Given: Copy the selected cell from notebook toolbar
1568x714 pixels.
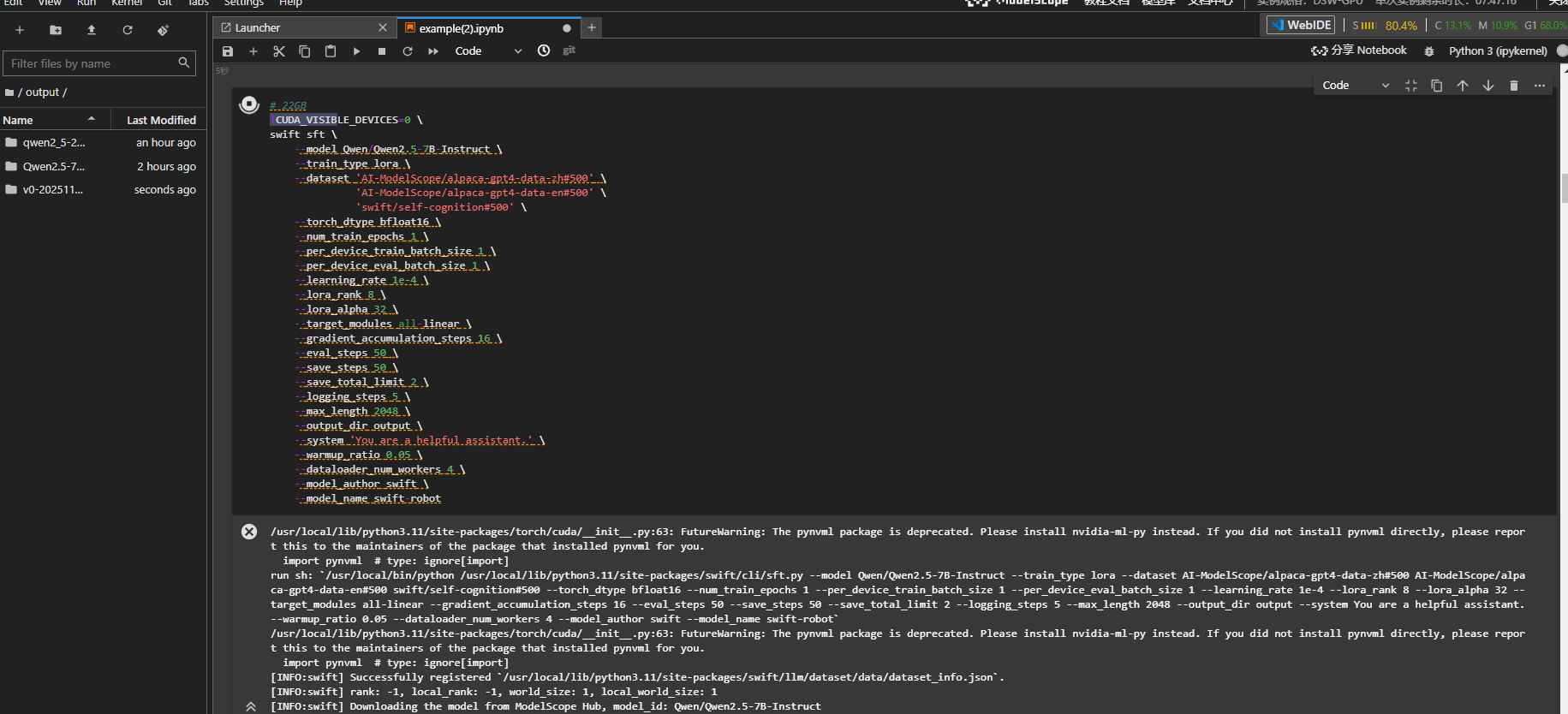Looking at the screenshot, I should [305, 51].
